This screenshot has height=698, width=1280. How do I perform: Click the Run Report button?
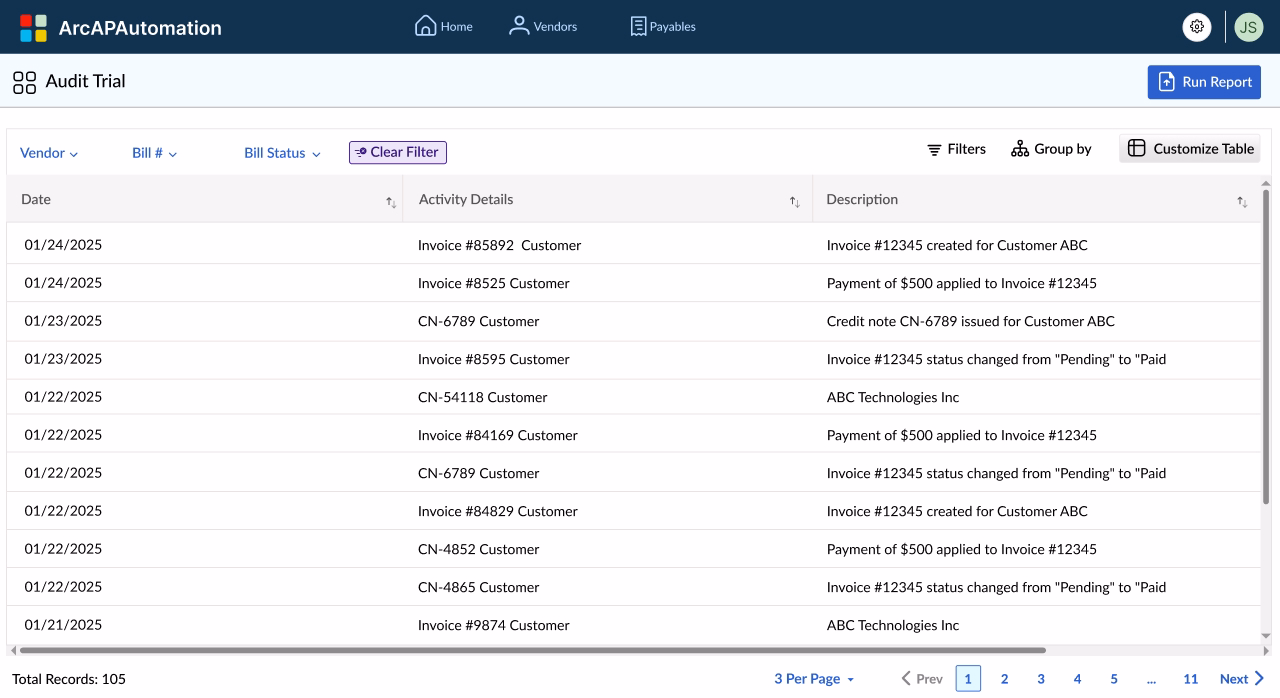coord(1204,82)
